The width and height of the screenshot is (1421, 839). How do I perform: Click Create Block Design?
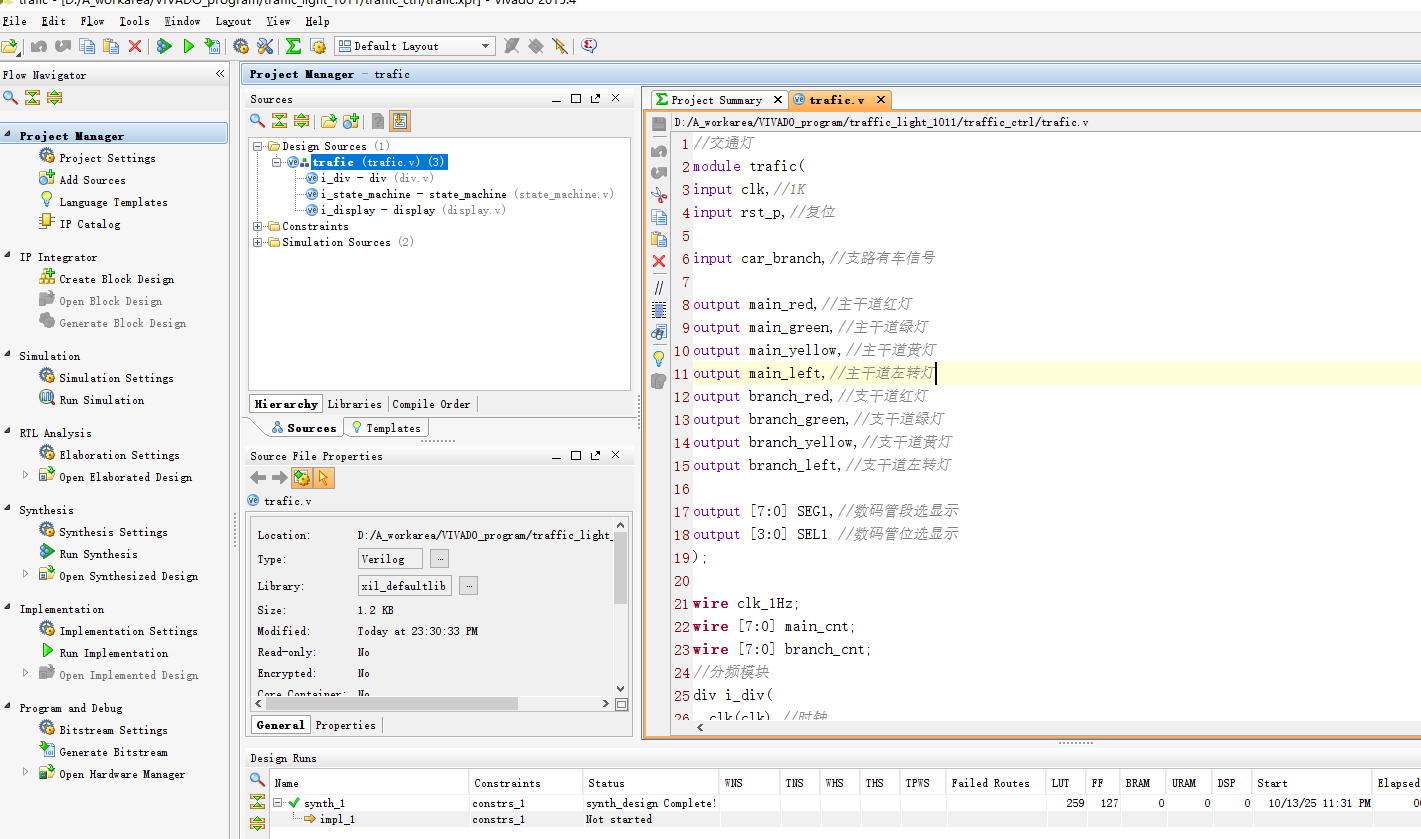coord(116,279)
